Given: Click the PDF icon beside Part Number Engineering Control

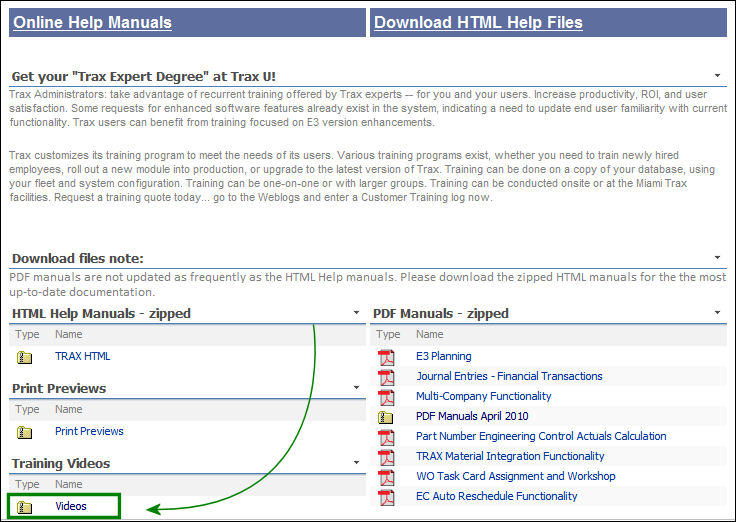Looking at the screenshot, I should 387,438.
